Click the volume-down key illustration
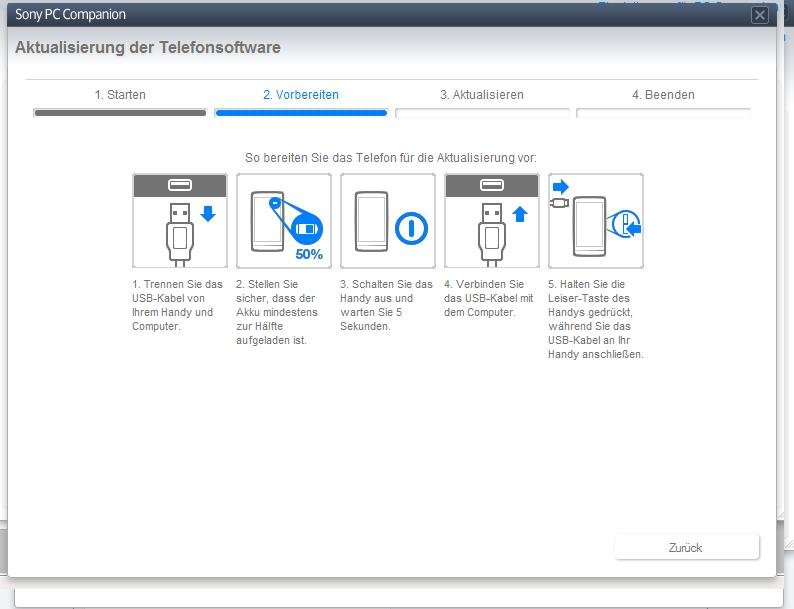794x609 pixels. coord(596,221)
